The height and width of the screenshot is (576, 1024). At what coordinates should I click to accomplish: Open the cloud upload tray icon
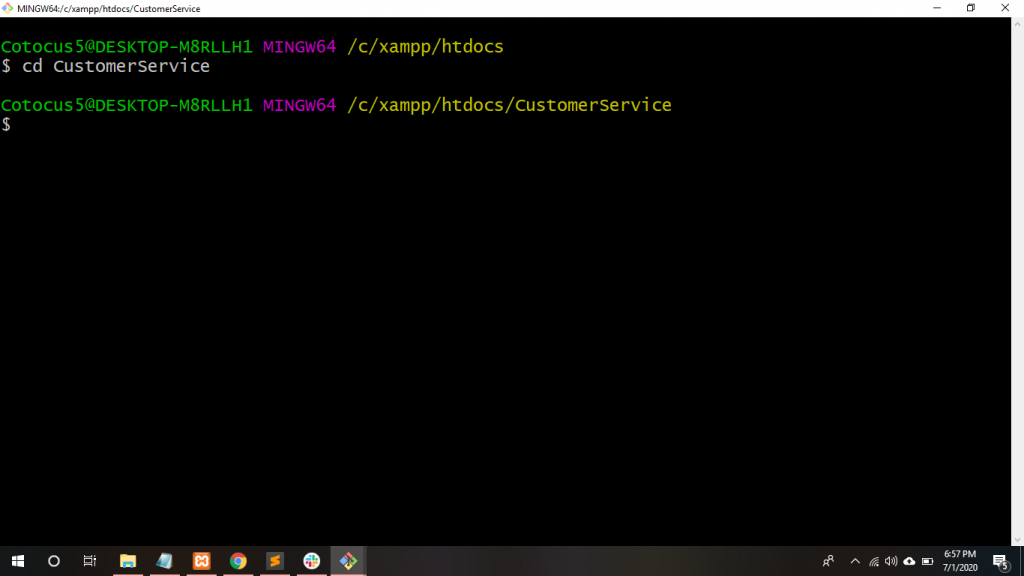pos(909,561)
